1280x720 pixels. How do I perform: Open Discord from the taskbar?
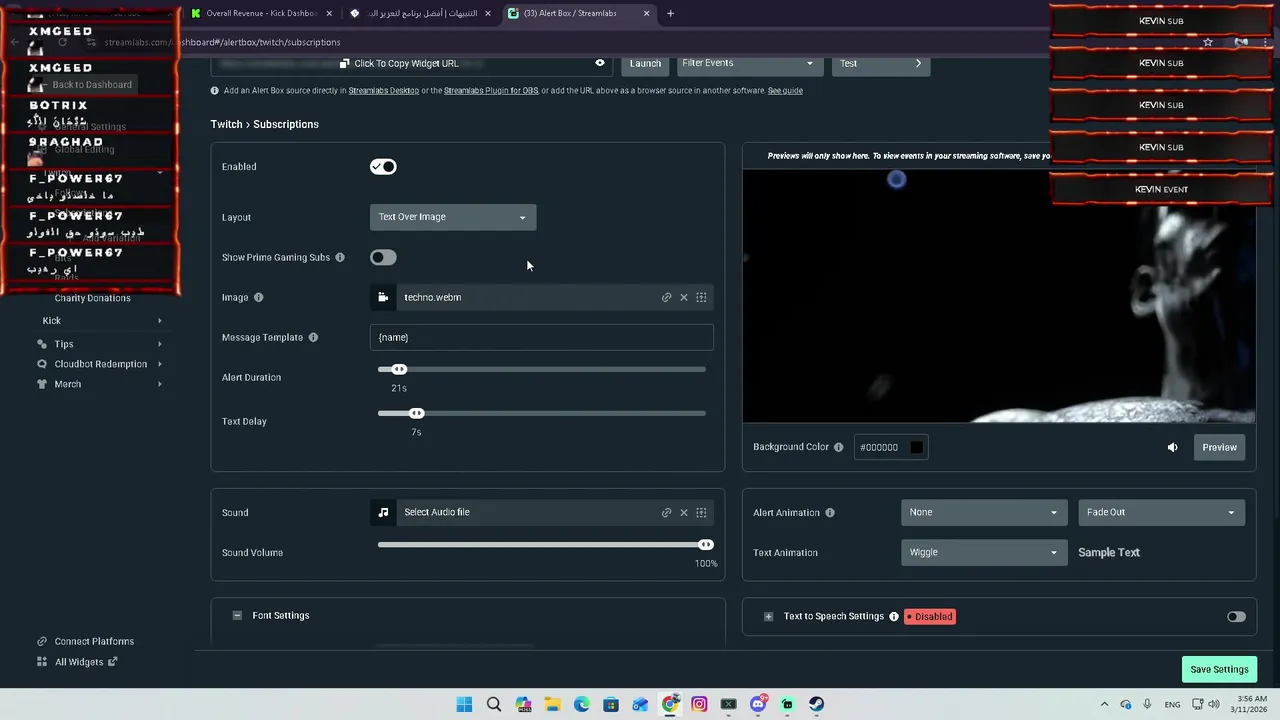coord(758,704)
